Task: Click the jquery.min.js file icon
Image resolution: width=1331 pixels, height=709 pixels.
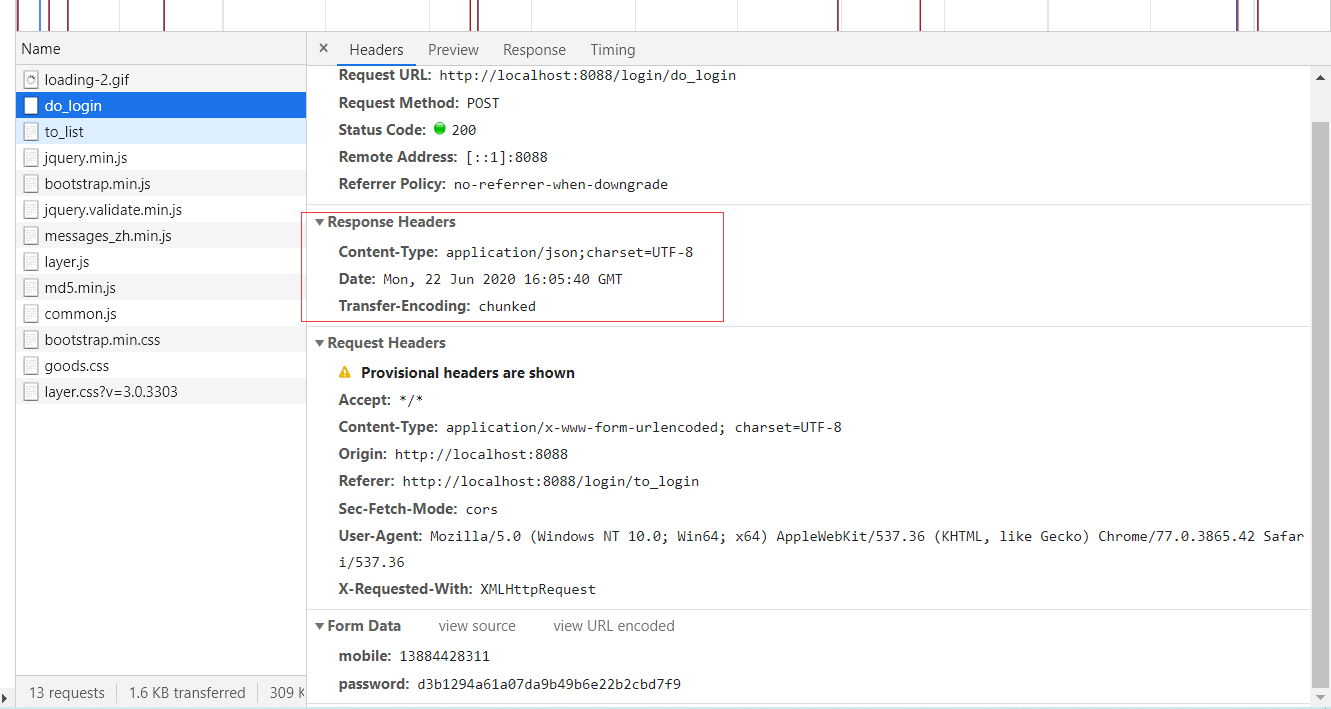Action: coord(31,158)
